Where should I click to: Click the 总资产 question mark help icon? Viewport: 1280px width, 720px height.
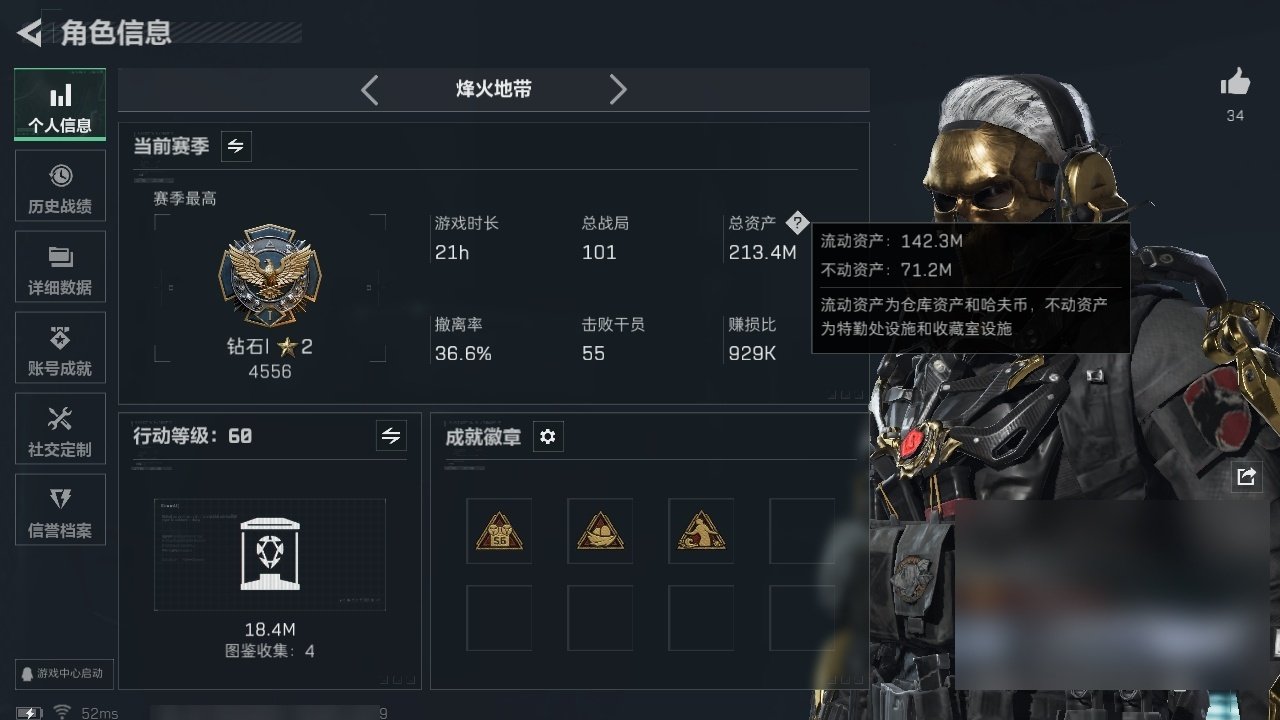[796, 222]
